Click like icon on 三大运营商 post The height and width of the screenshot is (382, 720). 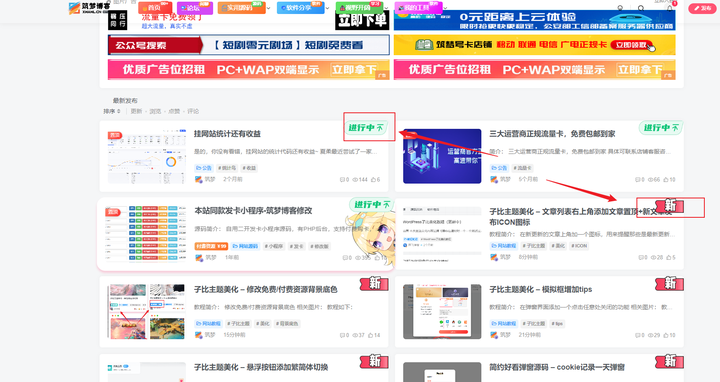tap(666, 180)
